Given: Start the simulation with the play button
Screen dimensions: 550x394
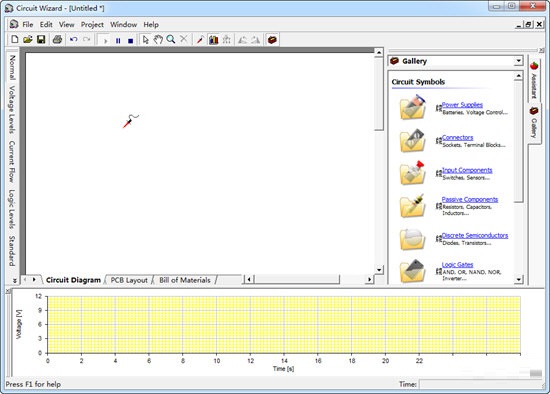Looking at the screenshot, I should pyautogui.click(x=106, y=40).
